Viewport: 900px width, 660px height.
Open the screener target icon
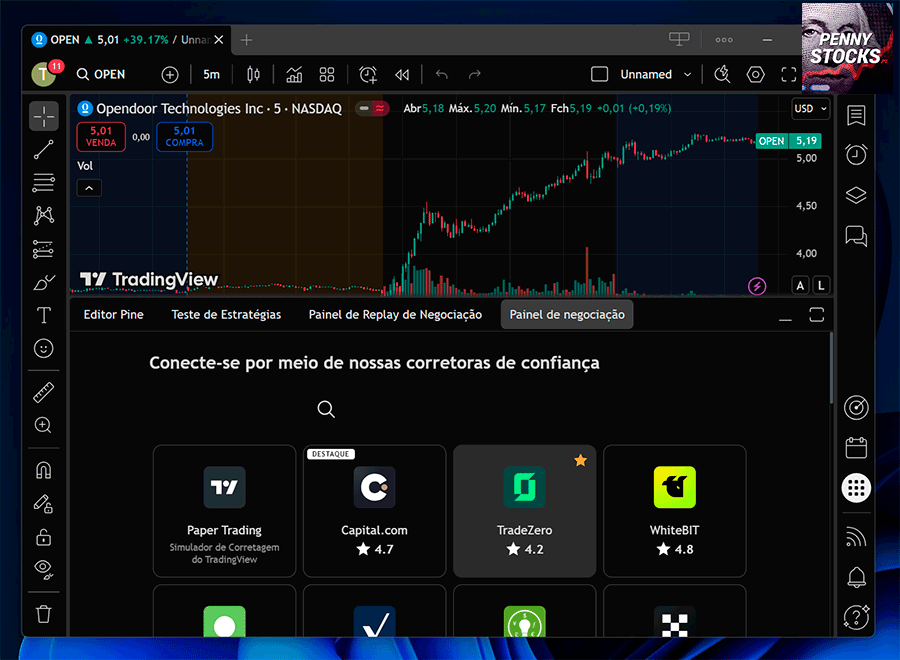point(856,407)
